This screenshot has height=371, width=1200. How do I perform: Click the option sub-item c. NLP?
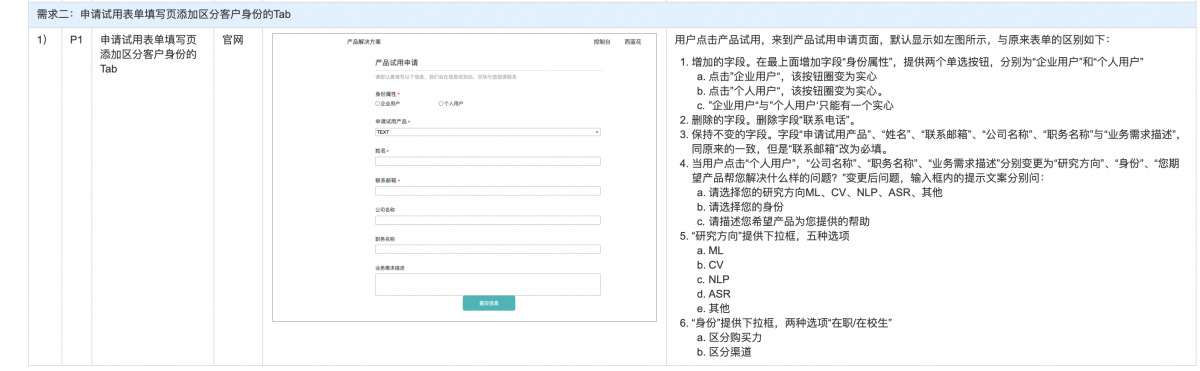pyautogui.click(x=713, y=279)
